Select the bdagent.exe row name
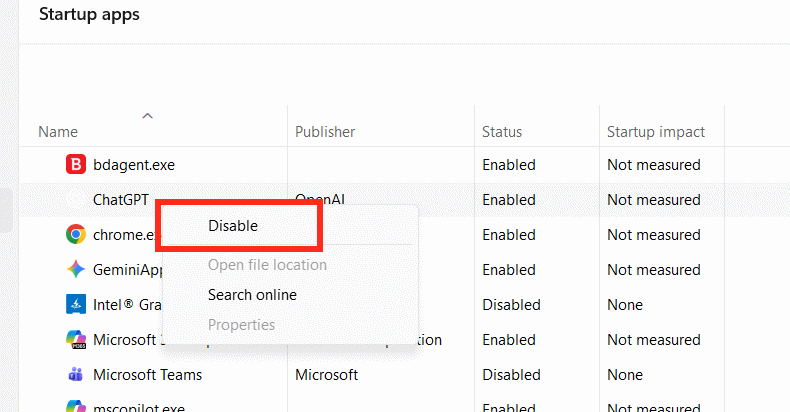The height and width of the screenshot is (412, 790). coord(134,165)
